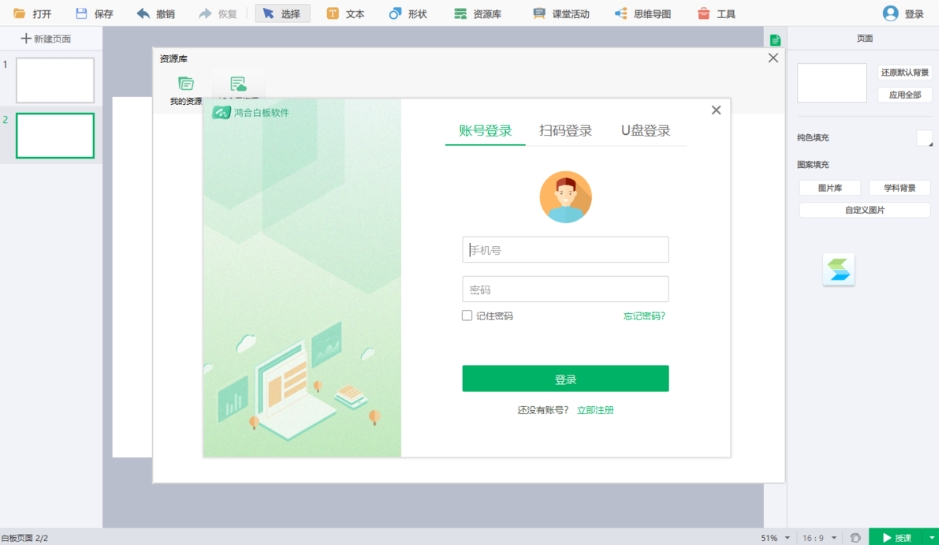Activate the 选择 pointer tool
Viewport: 939px width, 545px height.
click(x=282, y=13)
